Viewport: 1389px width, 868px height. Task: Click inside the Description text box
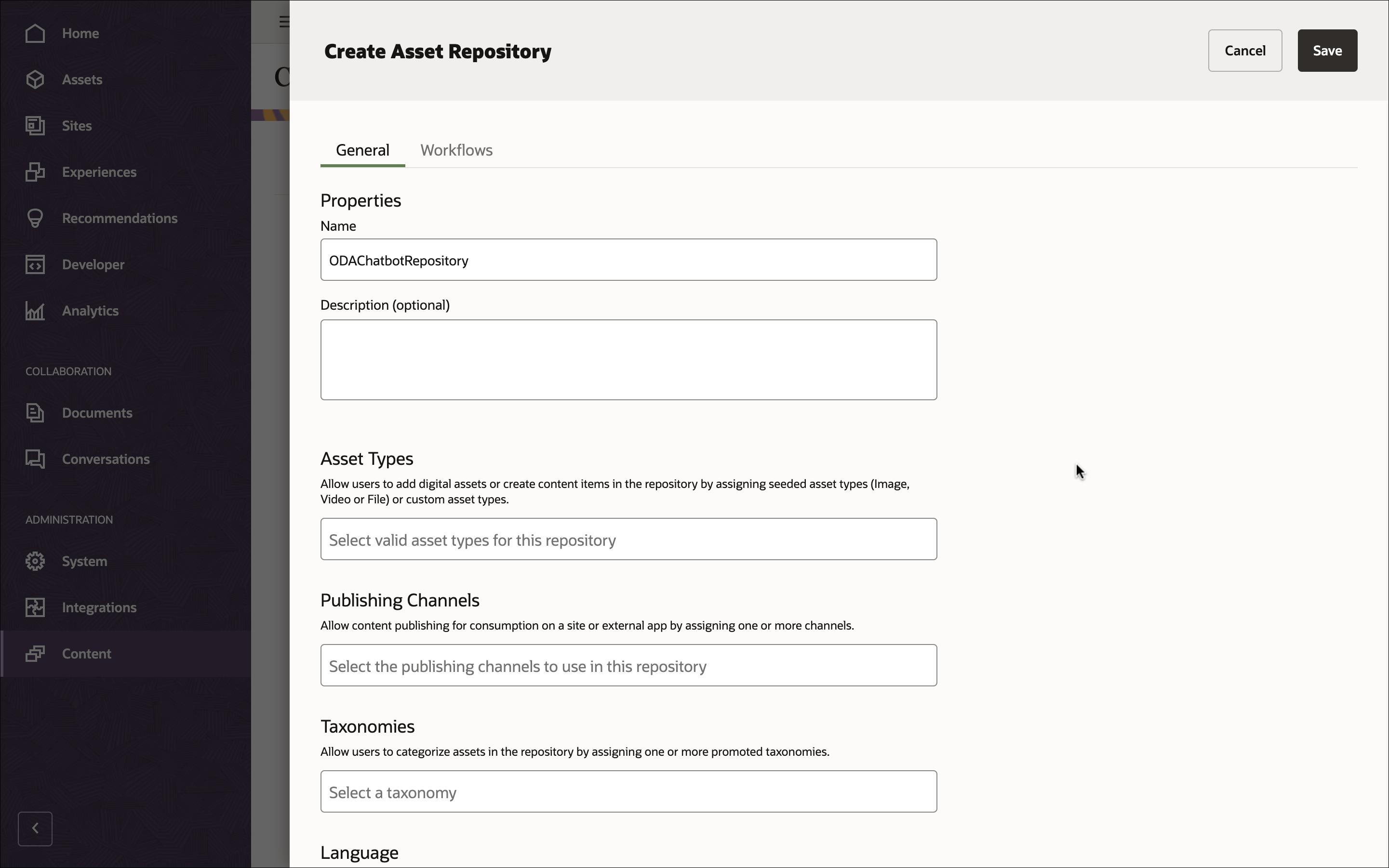628,360
